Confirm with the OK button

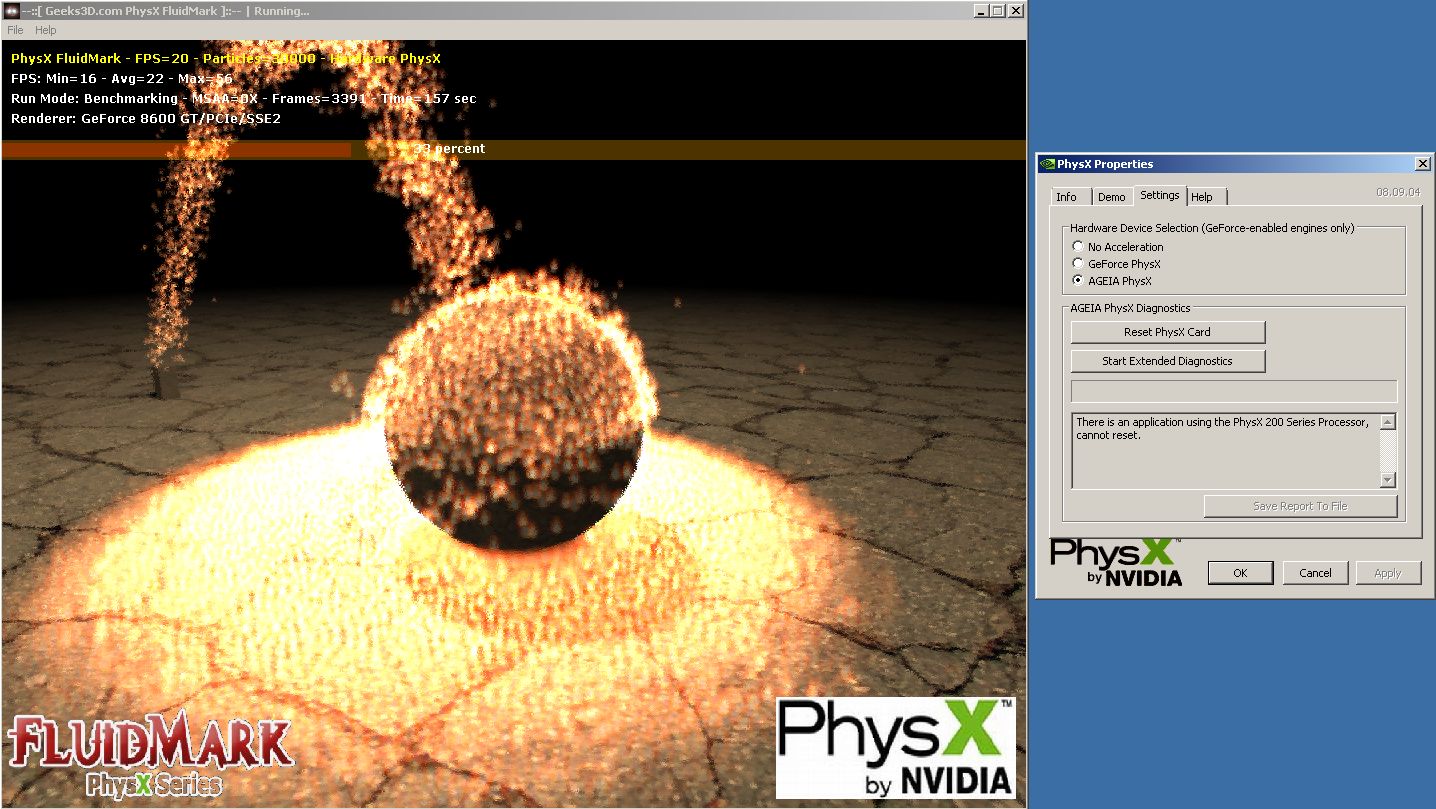[1240, 573]
